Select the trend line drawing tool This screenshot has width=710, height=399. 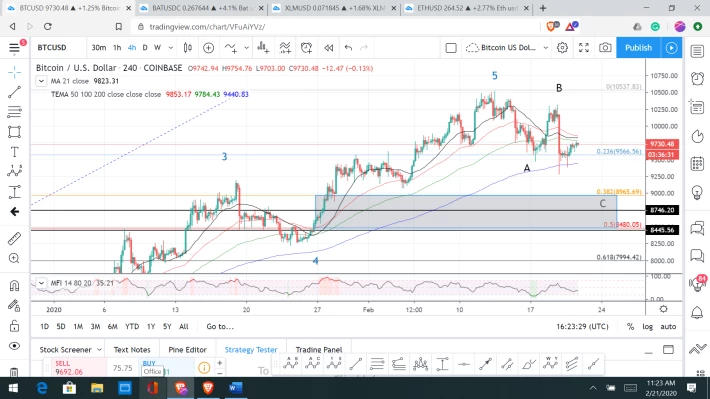point(14,92)
